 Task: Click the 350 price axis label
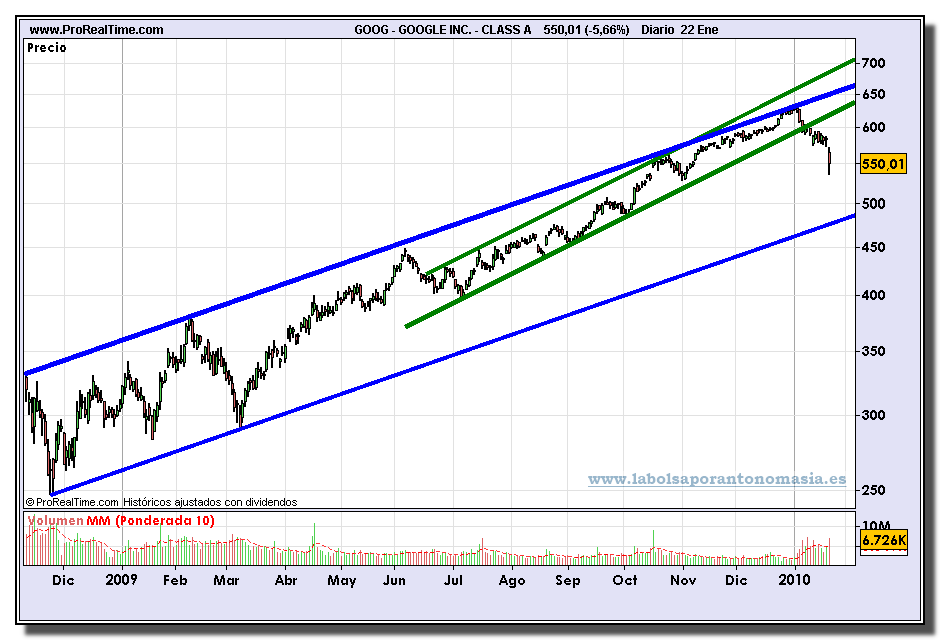(x=873, y=351)
